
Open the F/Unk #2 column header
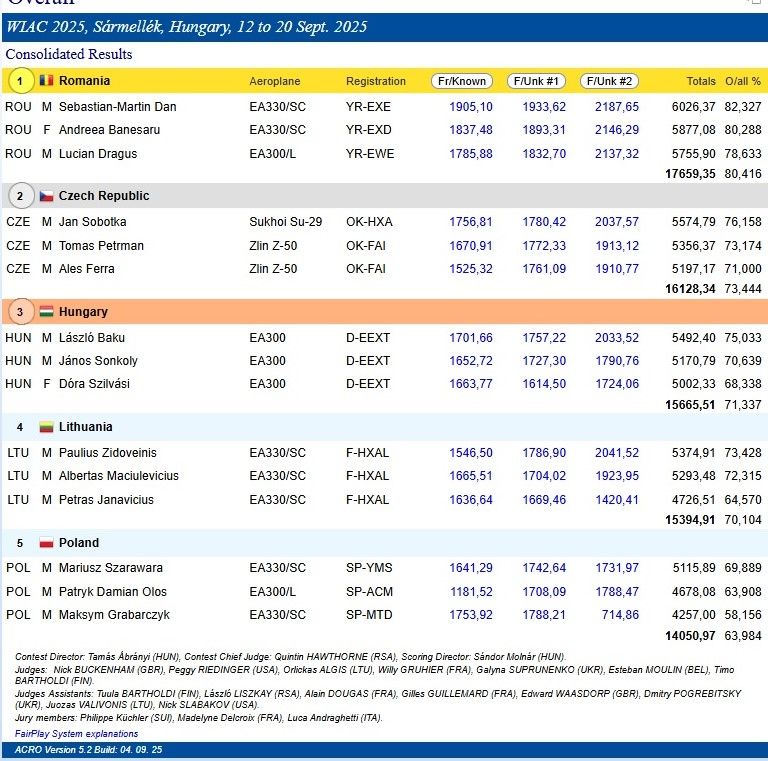609,81
